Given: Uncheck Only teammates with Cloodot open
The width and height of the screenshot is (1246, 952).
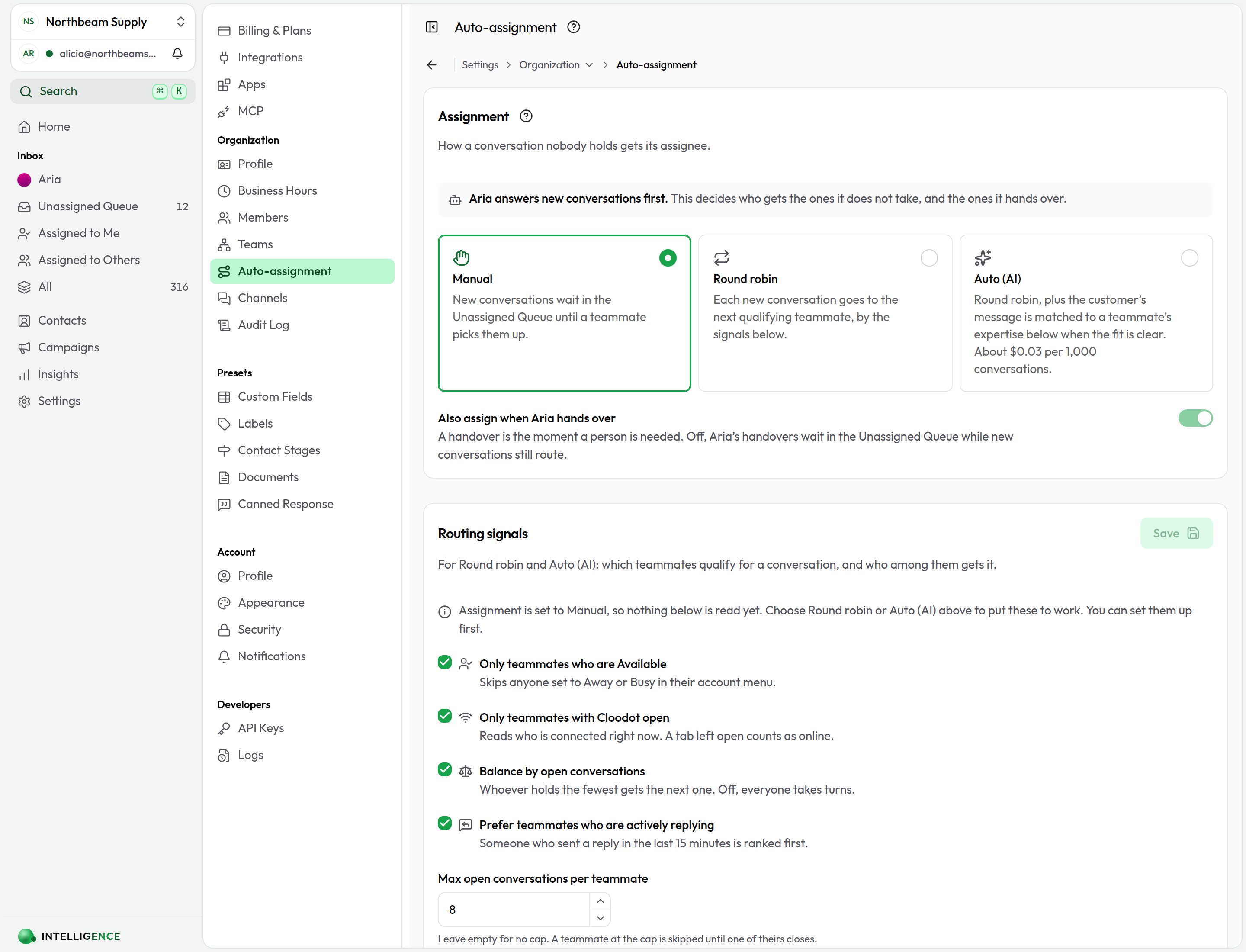Looking at the screenshot, I should coord(445,716).
